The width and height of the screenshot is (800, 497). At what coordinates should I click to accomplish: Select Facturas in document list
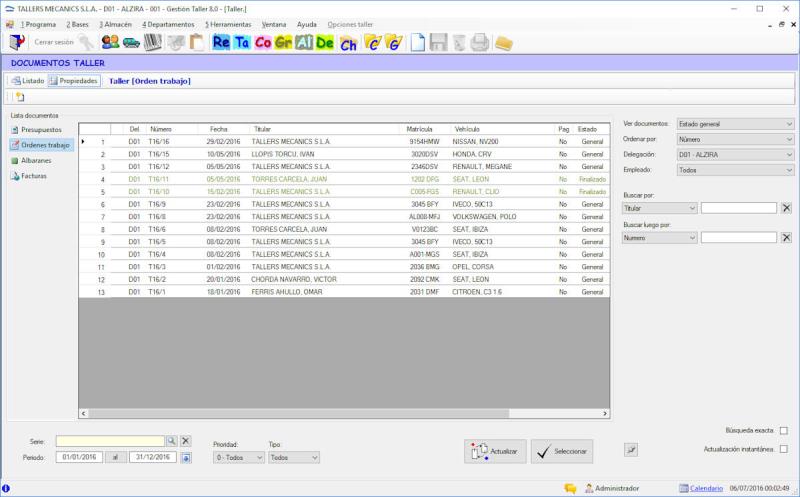(34, 176)
